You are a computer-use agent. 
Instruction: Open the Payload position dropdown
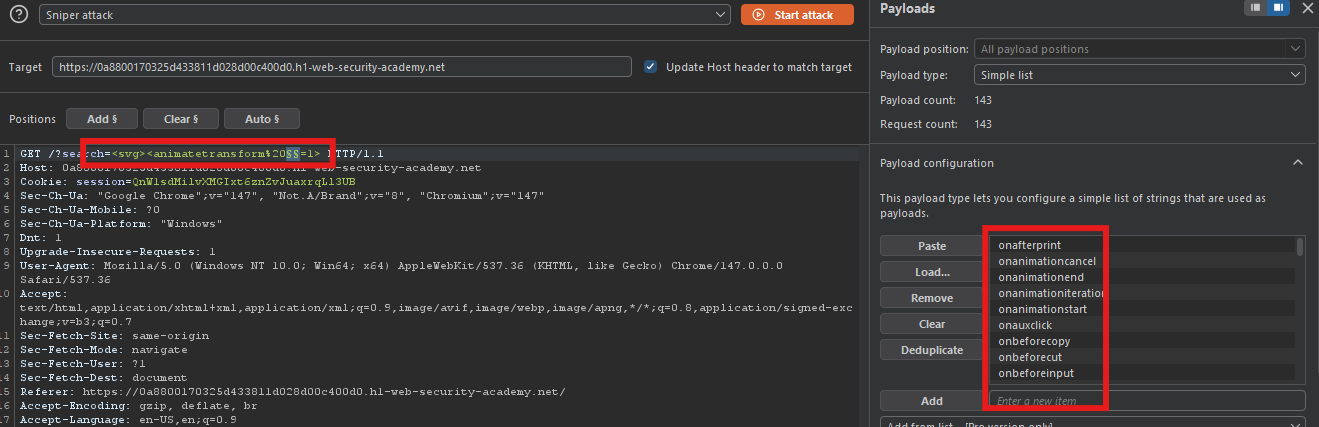(1139, 49)
